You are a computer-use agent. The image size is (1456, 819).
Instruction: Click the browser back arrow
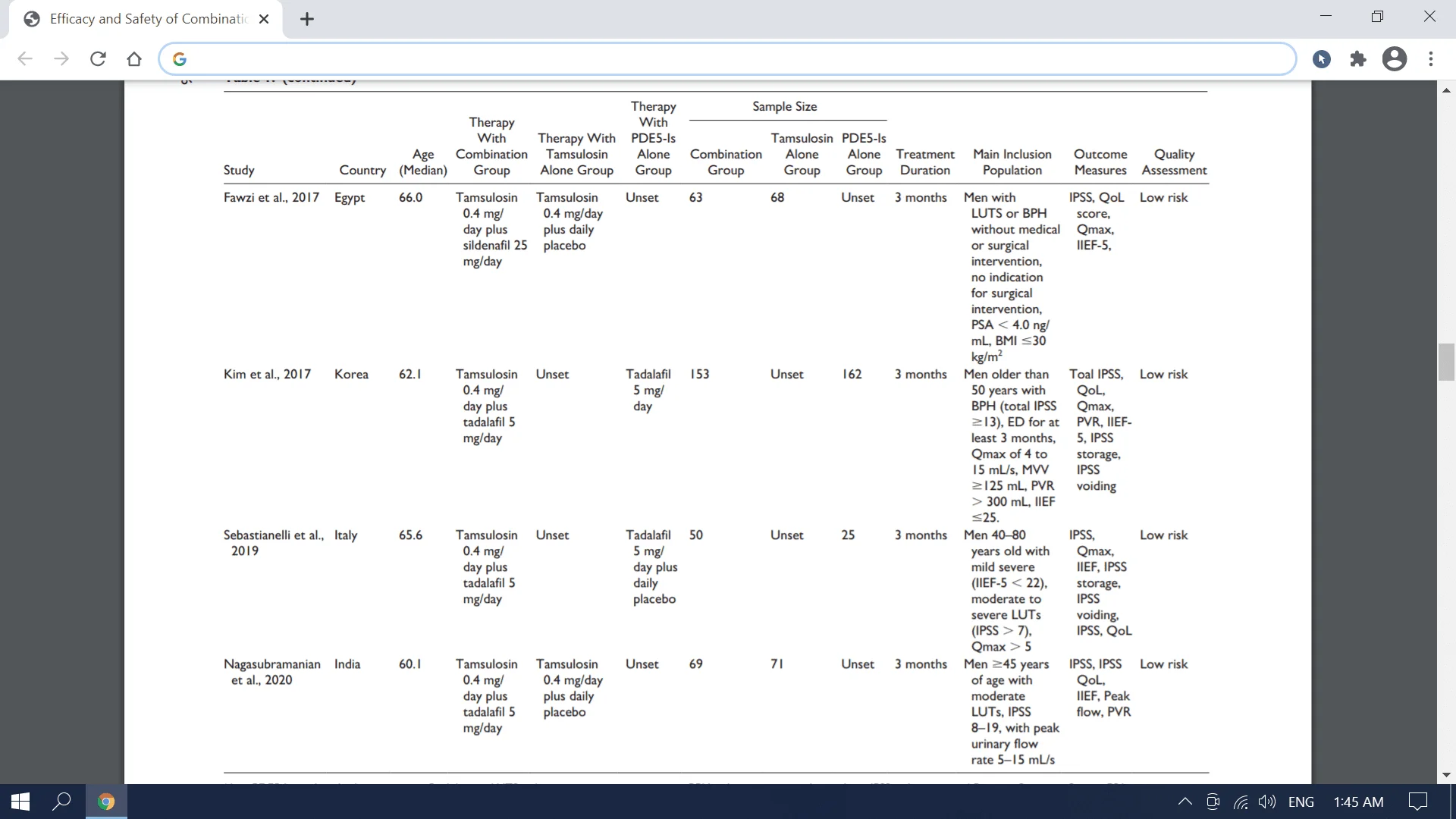click(x=25, y=59)
